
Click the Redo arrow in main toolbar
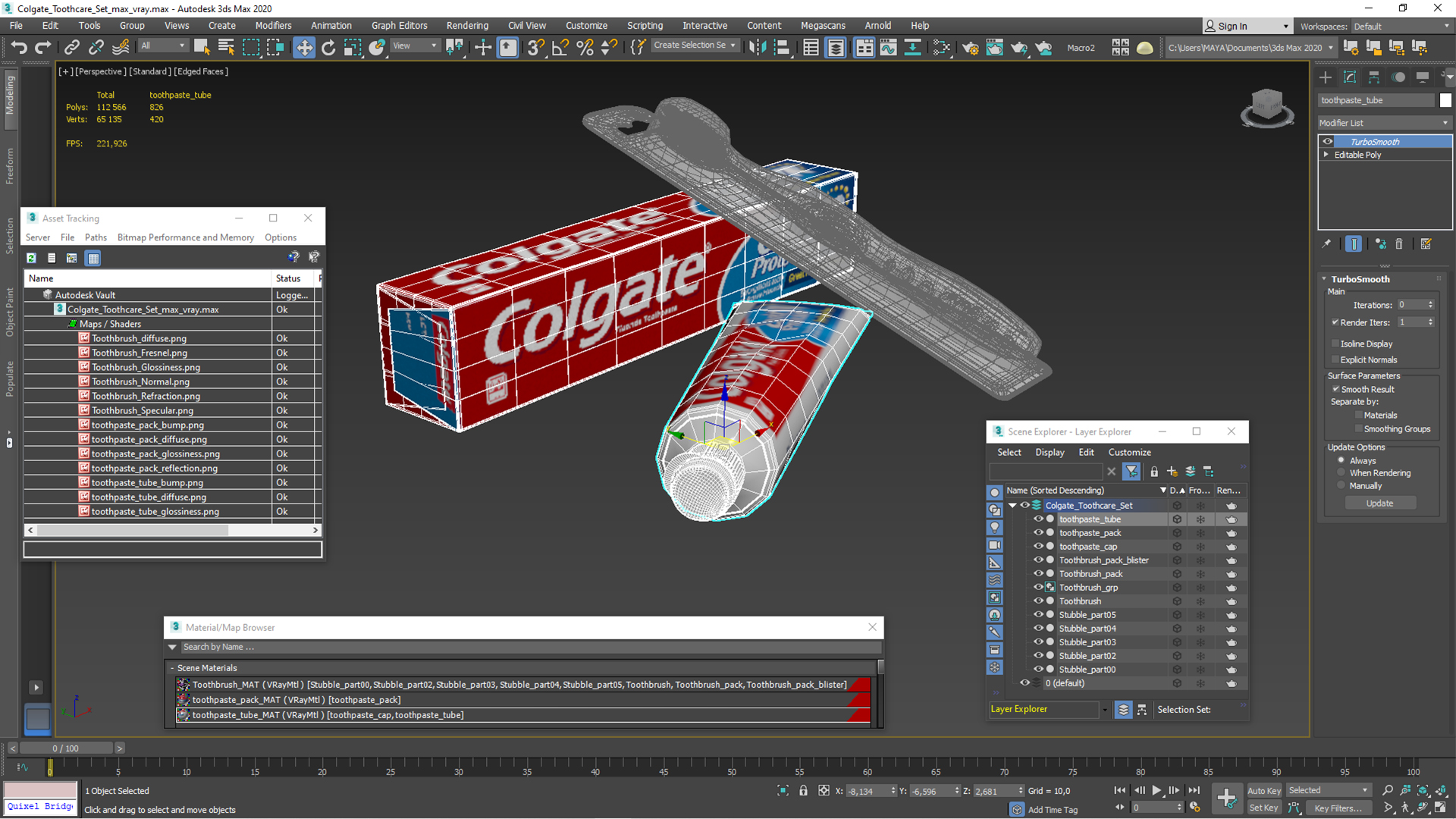[x=43, y=48]
